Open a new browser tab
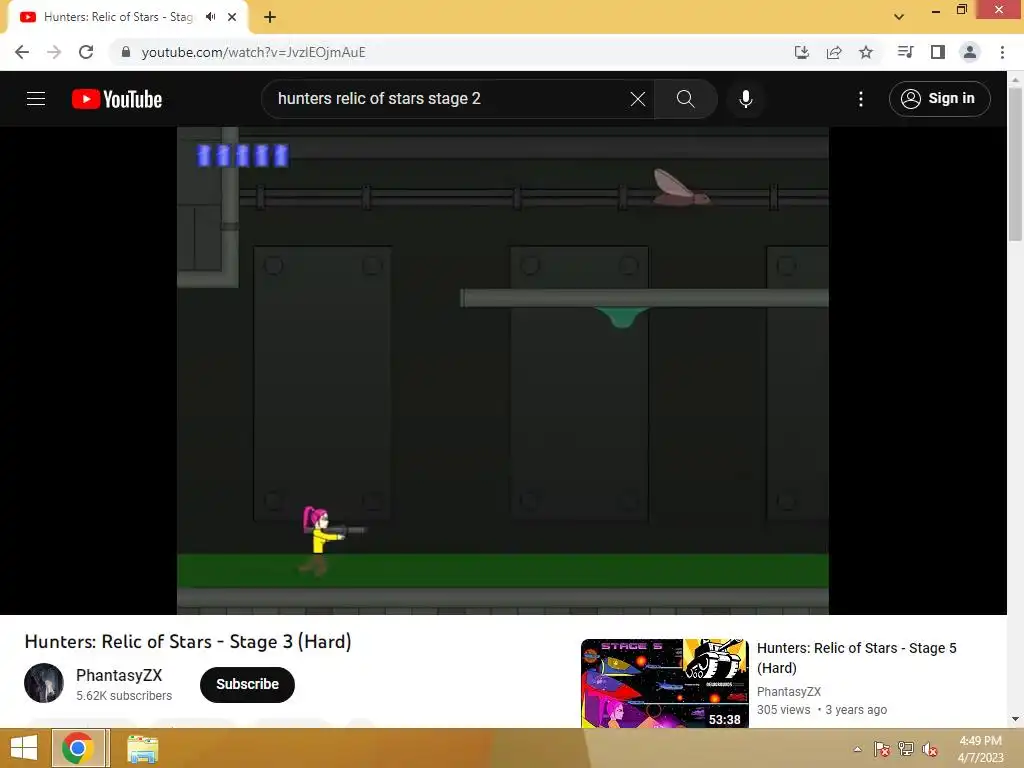Viewport: 1024px width, 768px height. pyautogui.click(x=270, y=17)
